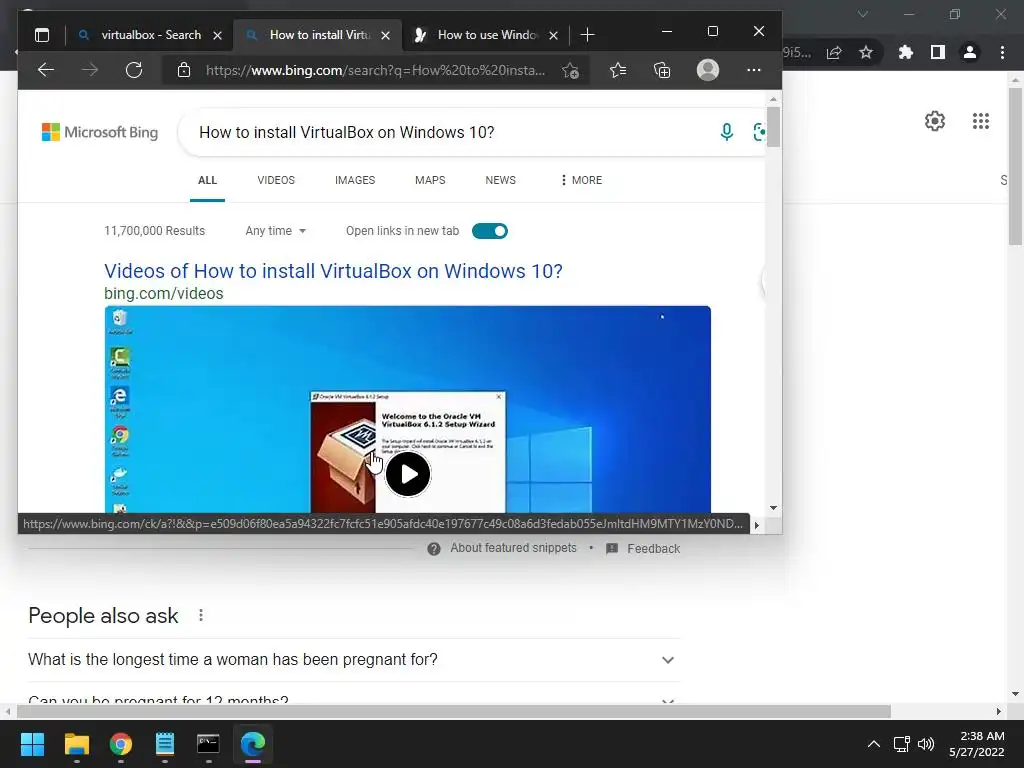Close the How to install VirtualBox tab

385,35
